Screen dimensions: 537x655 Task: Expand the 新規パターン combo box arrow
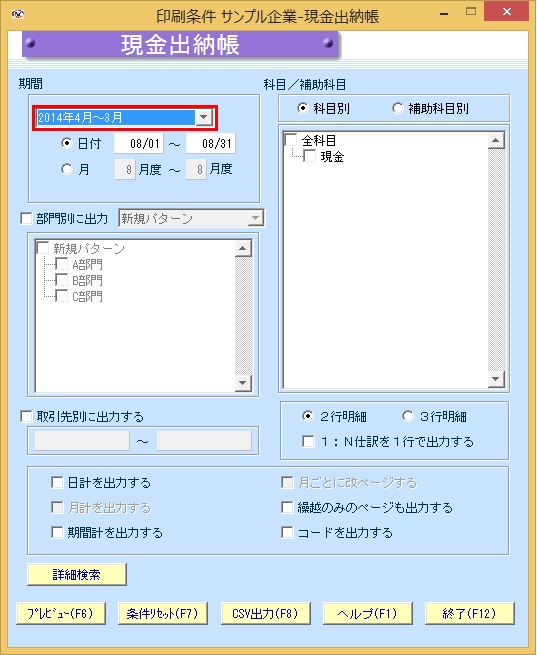click(x=255, y=218)
